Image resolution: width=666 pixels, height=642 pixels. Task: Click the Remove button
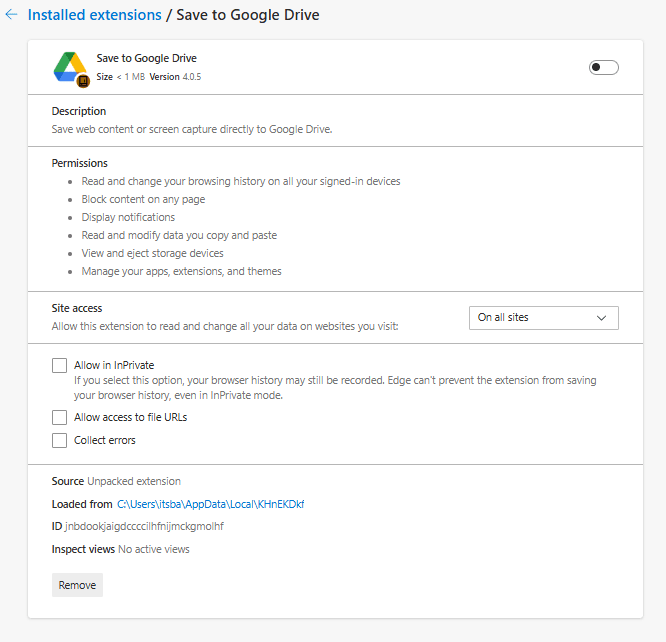tap(77, 585)
